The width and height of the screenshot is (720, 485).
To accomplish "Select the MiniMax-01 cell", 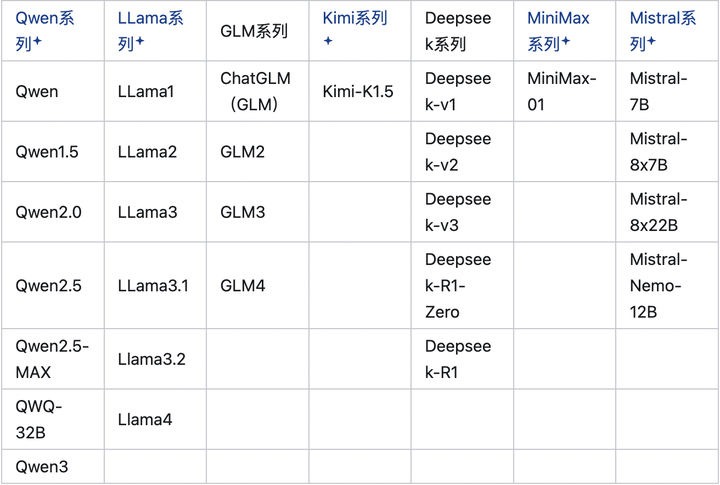I will 561,91.
